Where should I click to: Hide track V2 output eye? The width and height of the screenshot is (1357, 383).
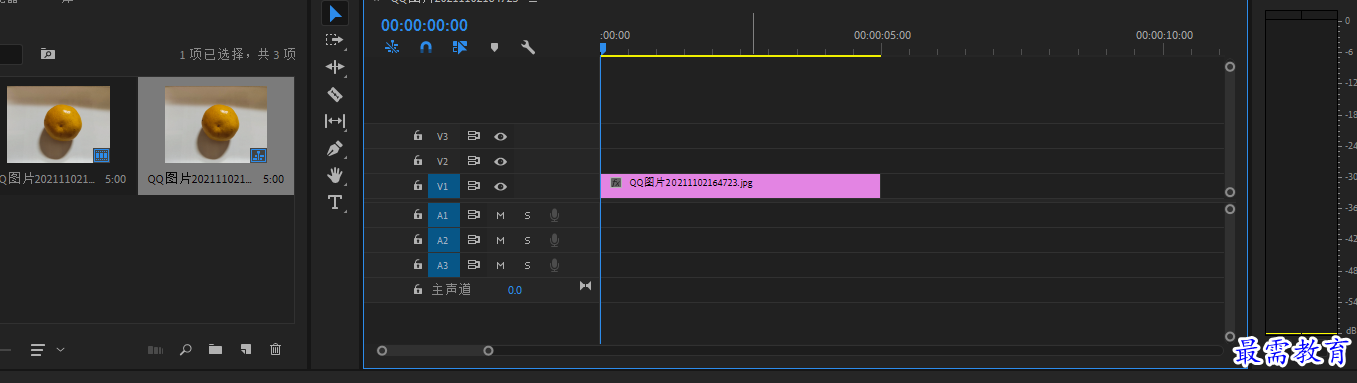click(500, 161)
